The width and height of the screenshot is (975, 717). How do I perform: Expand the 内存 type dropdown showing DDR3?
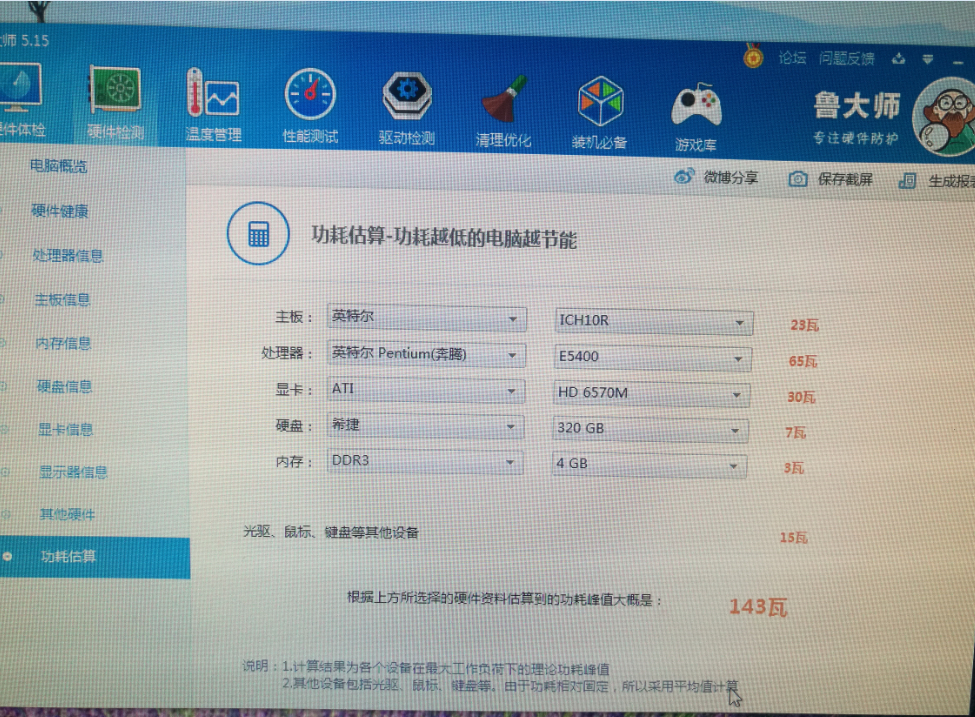424,461
